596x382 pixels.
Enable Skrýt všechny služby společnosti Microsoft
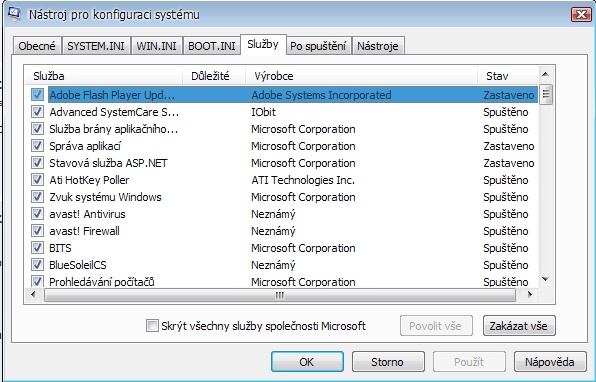coord(152,326)
